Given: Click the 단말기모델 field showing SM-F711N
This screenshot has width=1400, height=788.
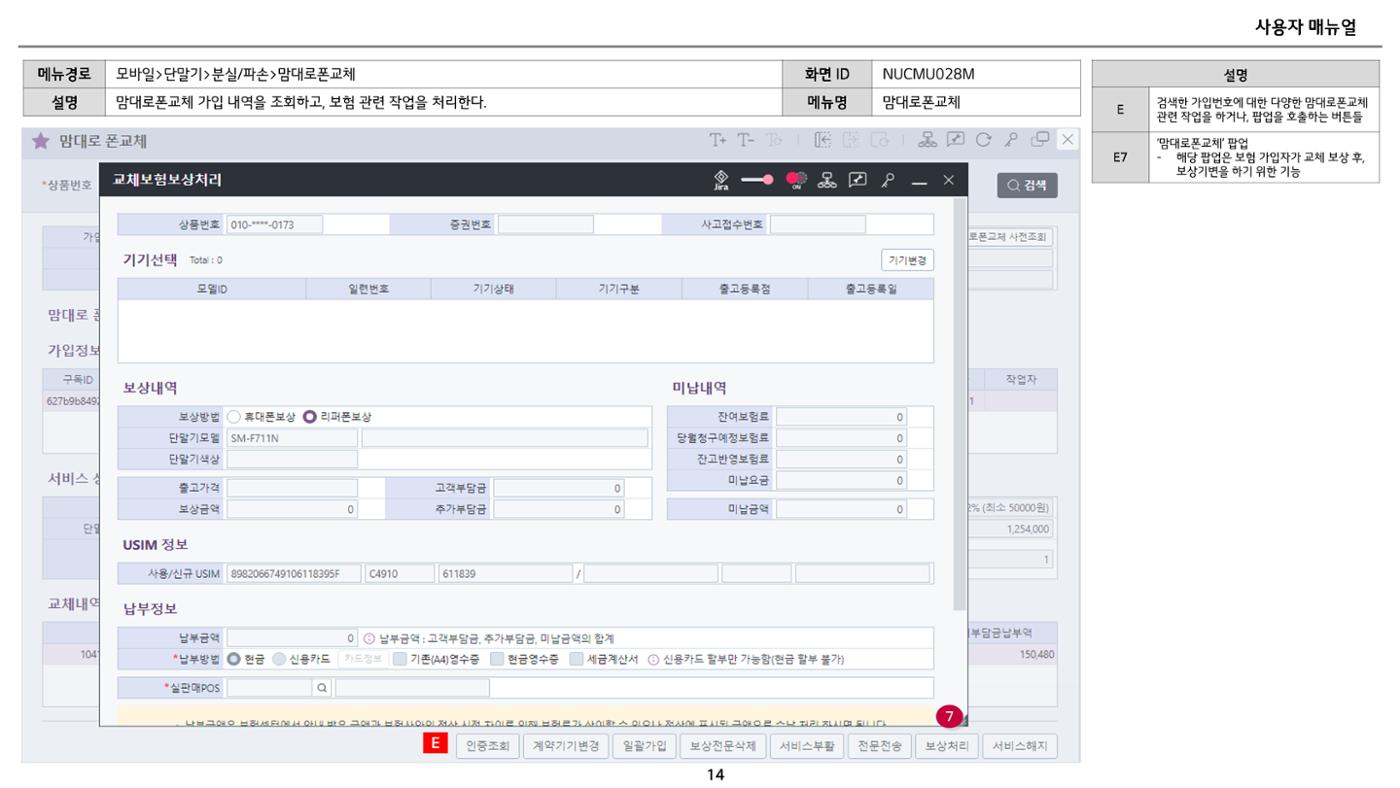Looking at the screenshot, I should [292, 438].
